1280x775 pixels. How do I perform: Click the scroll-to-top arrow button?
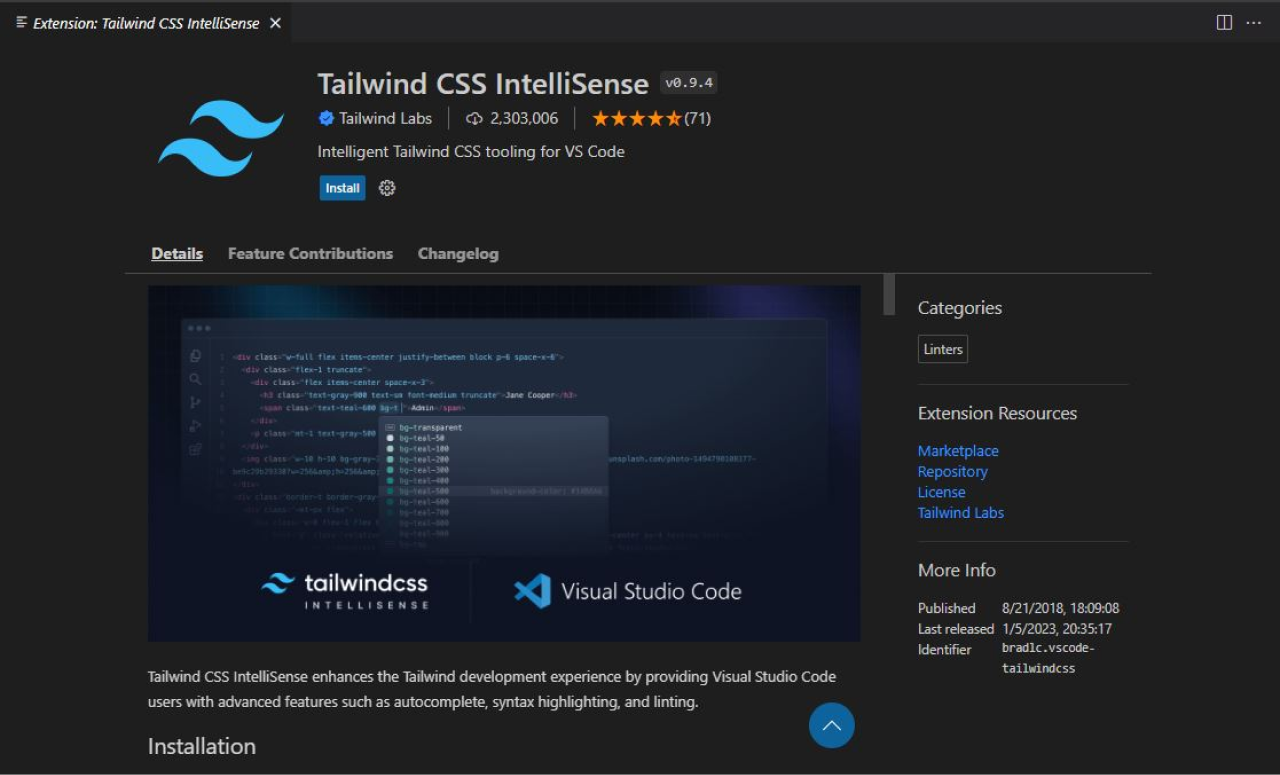pos(831,725)
